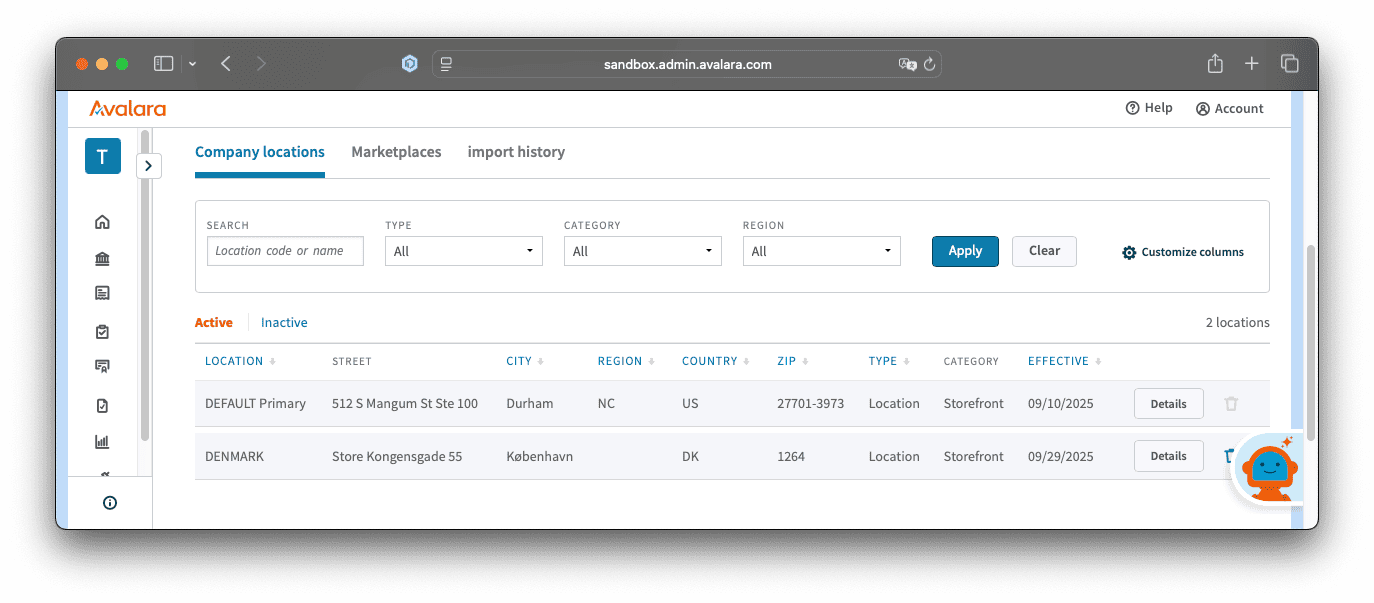Open the Type filter dropdown
Viewport: 1374px width, 603px height.
pos(463,251)
